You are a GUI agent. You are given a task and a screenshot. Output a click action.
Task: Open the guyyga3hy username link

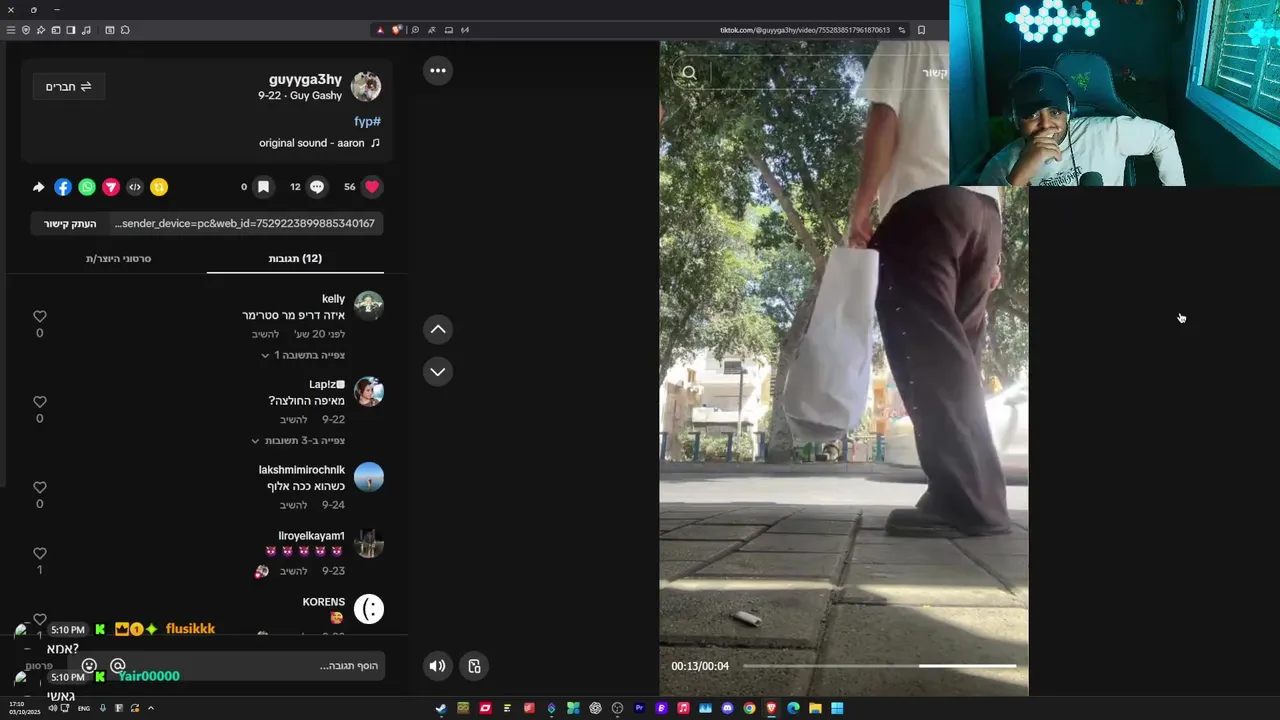[x=305, y=79]
